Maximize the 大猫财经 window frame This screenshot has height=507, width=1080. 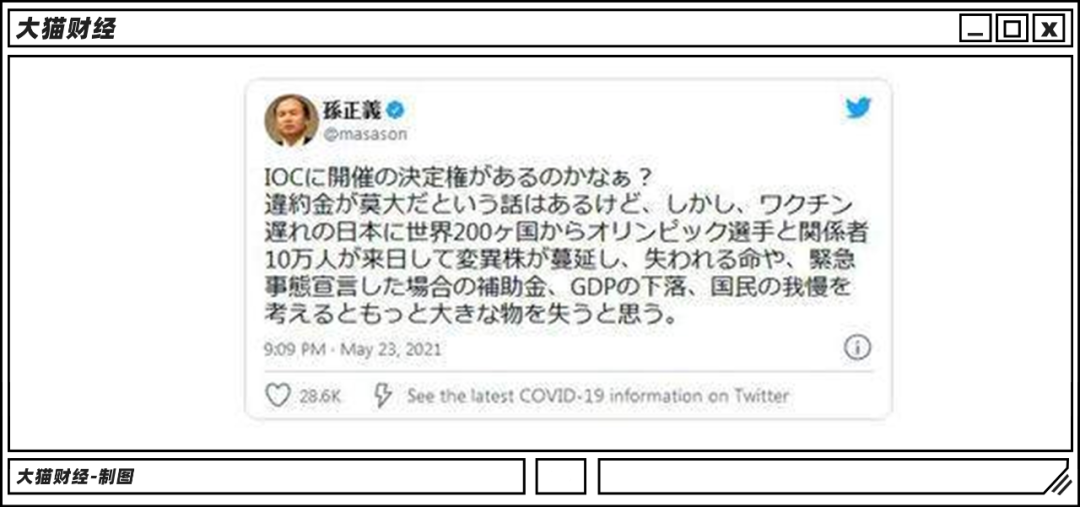(1012, 29)
